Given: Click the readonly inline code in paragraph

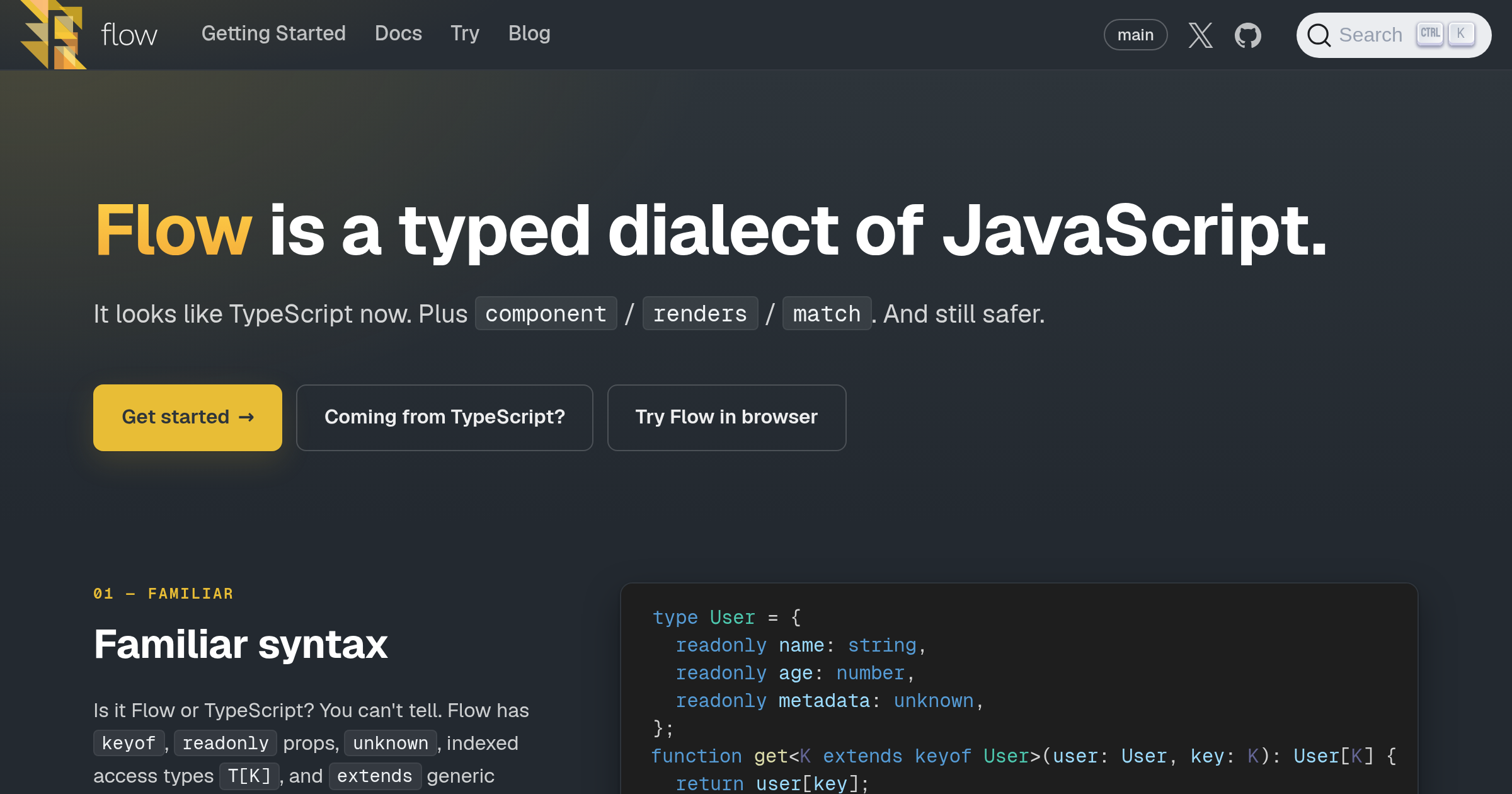Looking at the screenshot, I should click(226, 743).
